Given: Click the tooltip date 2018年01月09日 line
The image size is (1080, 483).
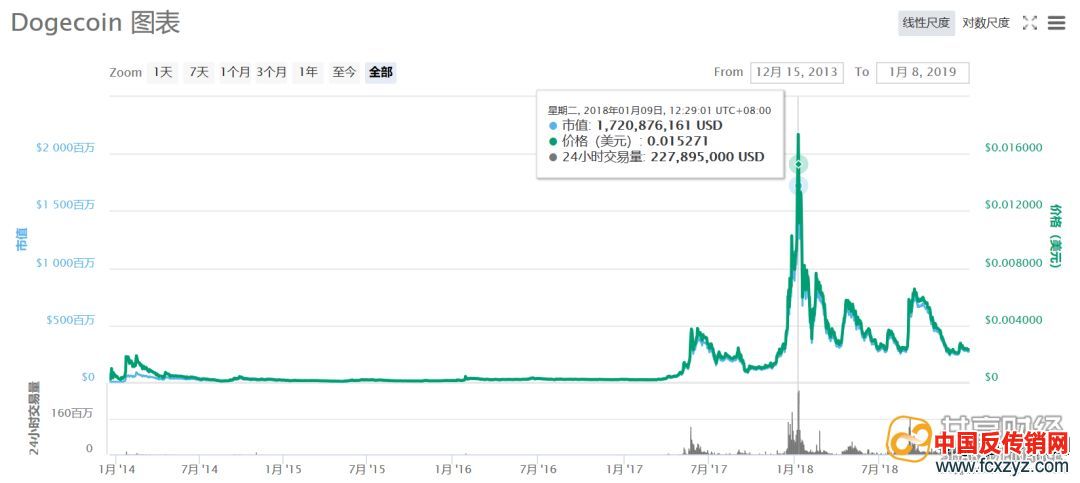Looking at the screenshot, I should (x=659, y=110).
